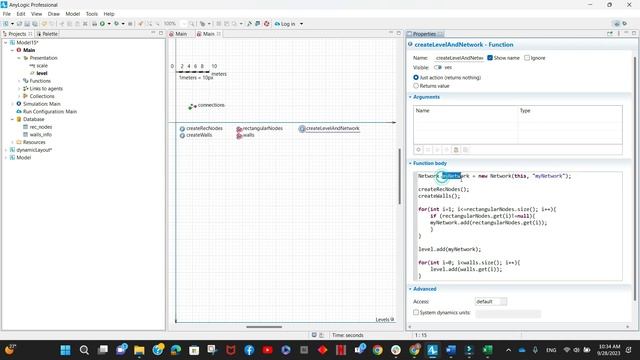The height and width of the screenshot is (360, 640).
Task: Collapse the Advanced section
Action: click(410, 289)
